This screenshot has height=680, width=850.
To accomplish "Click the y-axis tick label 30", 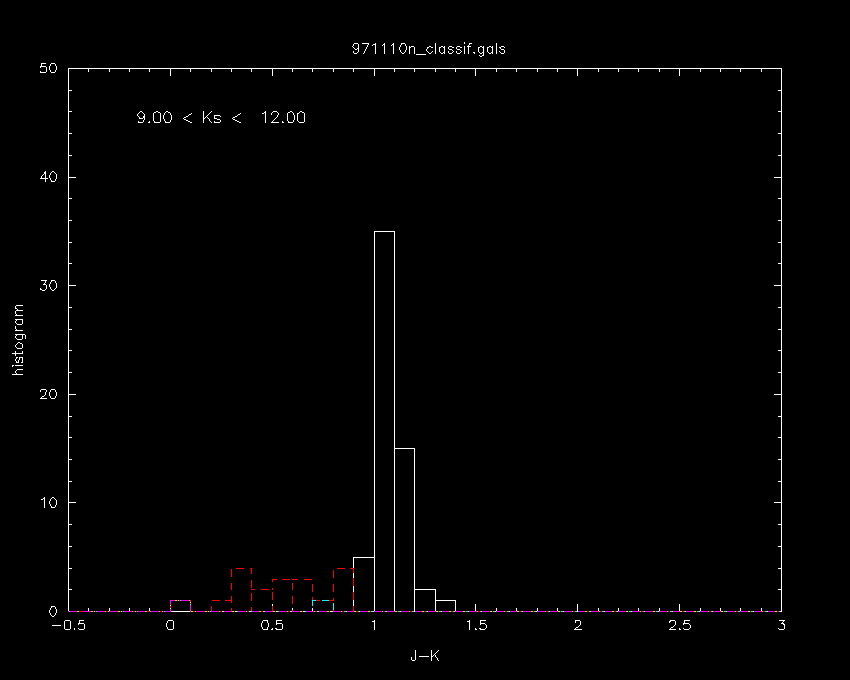I will point(49,286).
